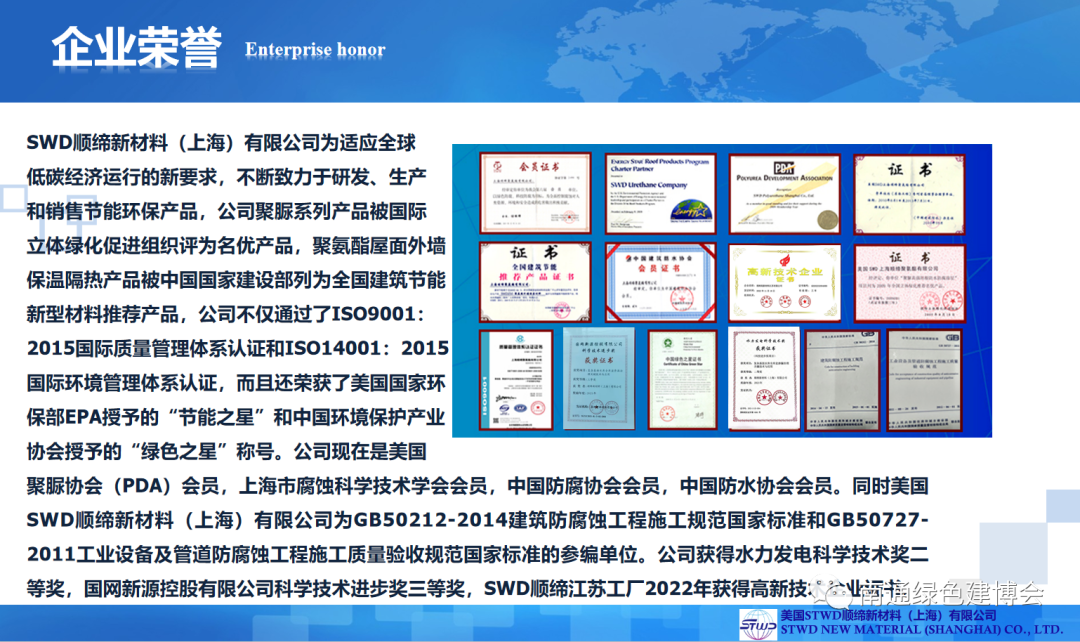The width and height of the screenshot is (1080, 642).
Task: Click the line containing GB50212-2014建筑防腐蚀工程施工规范
Action: [x=477, y=520]
